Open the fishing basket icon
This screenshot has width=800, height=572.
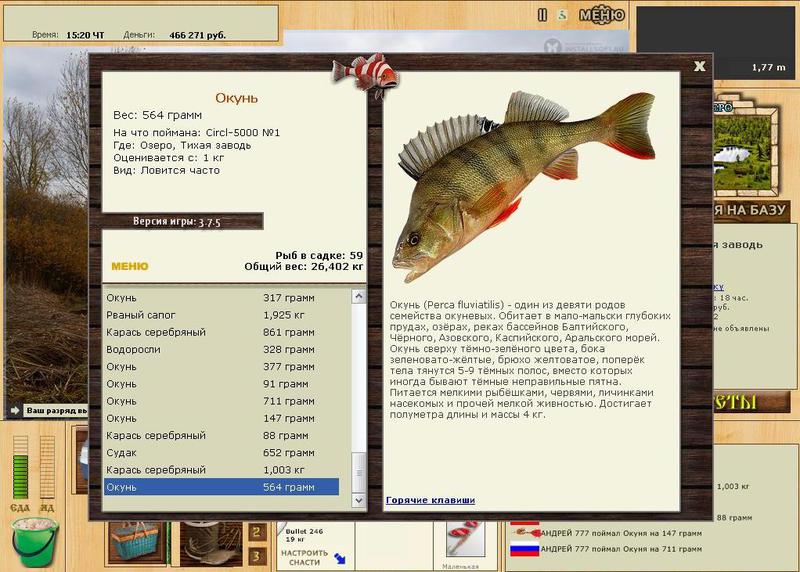[137, 542]
